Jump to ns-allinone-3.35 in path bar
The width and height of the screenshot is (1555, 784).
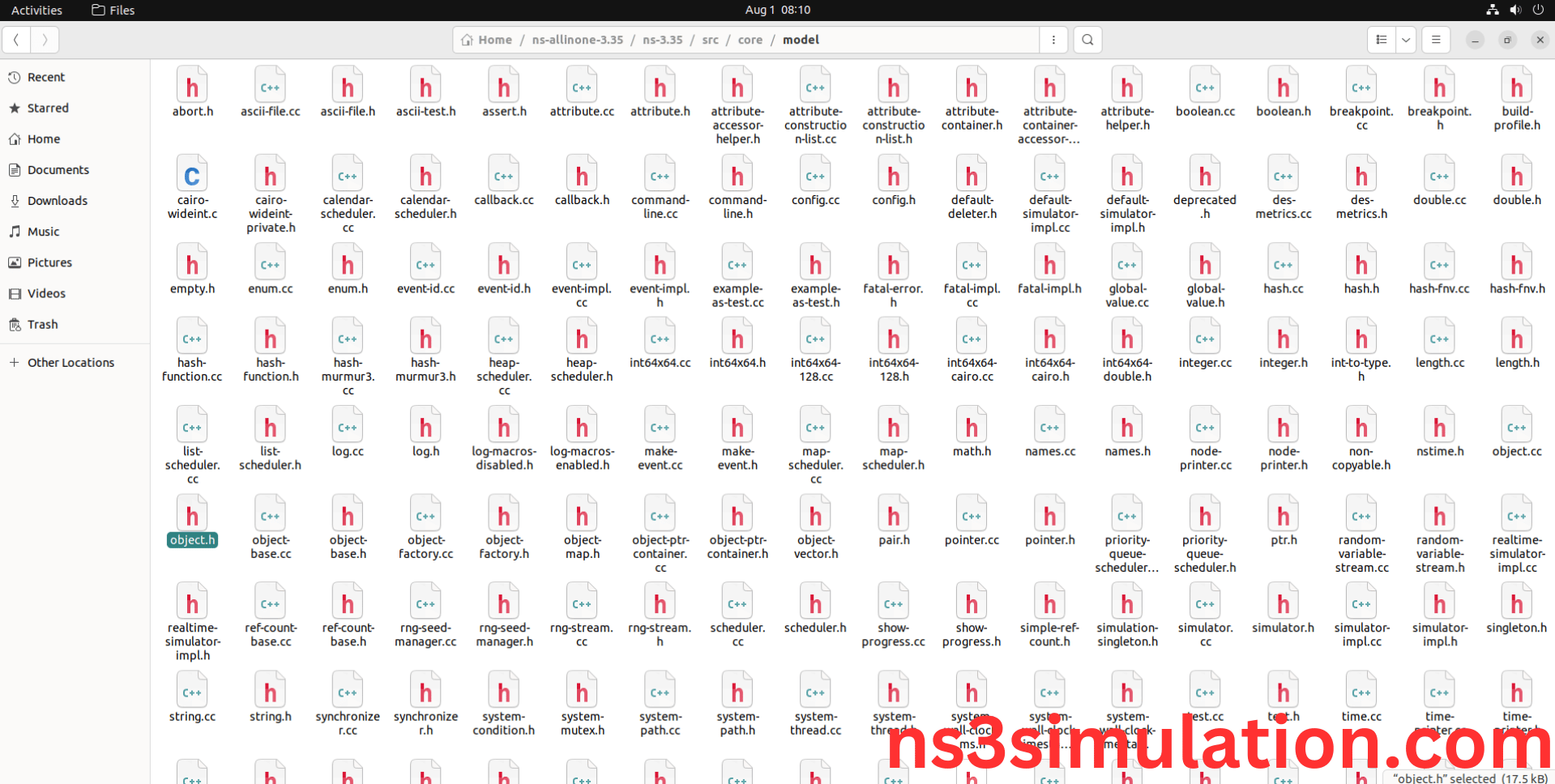[577, 40]
